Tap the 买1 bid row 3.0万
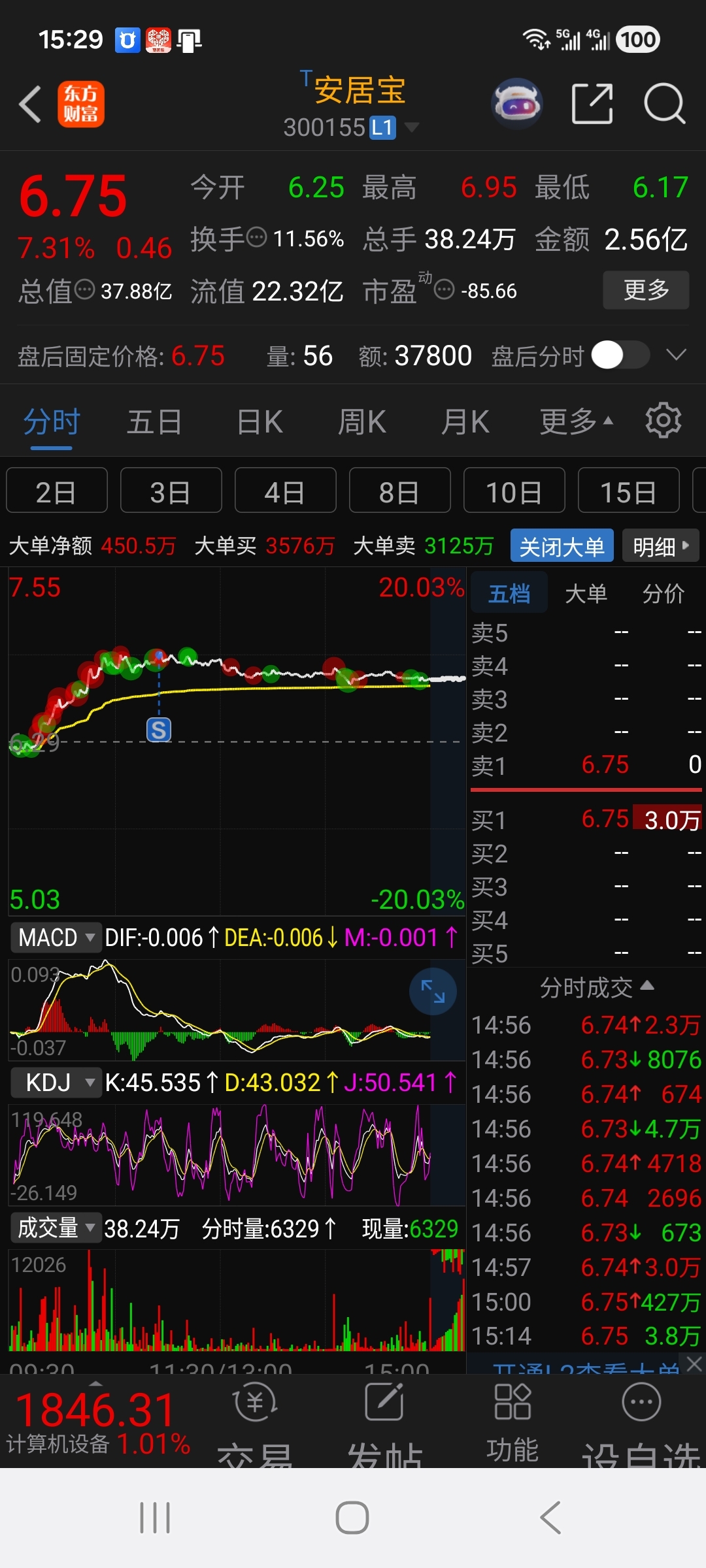This screenshot has width=706, height=1568. pos(586,819)
